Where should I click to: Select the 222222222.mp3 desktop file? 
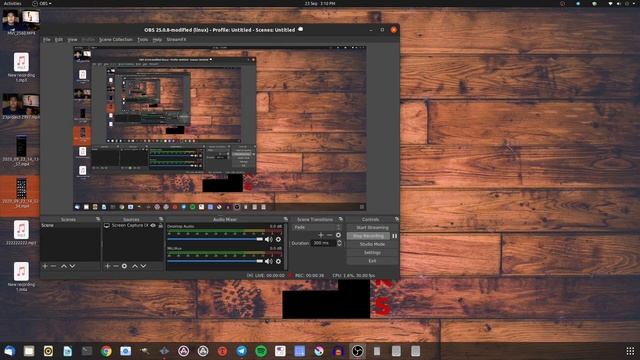[x=21, y=233]
